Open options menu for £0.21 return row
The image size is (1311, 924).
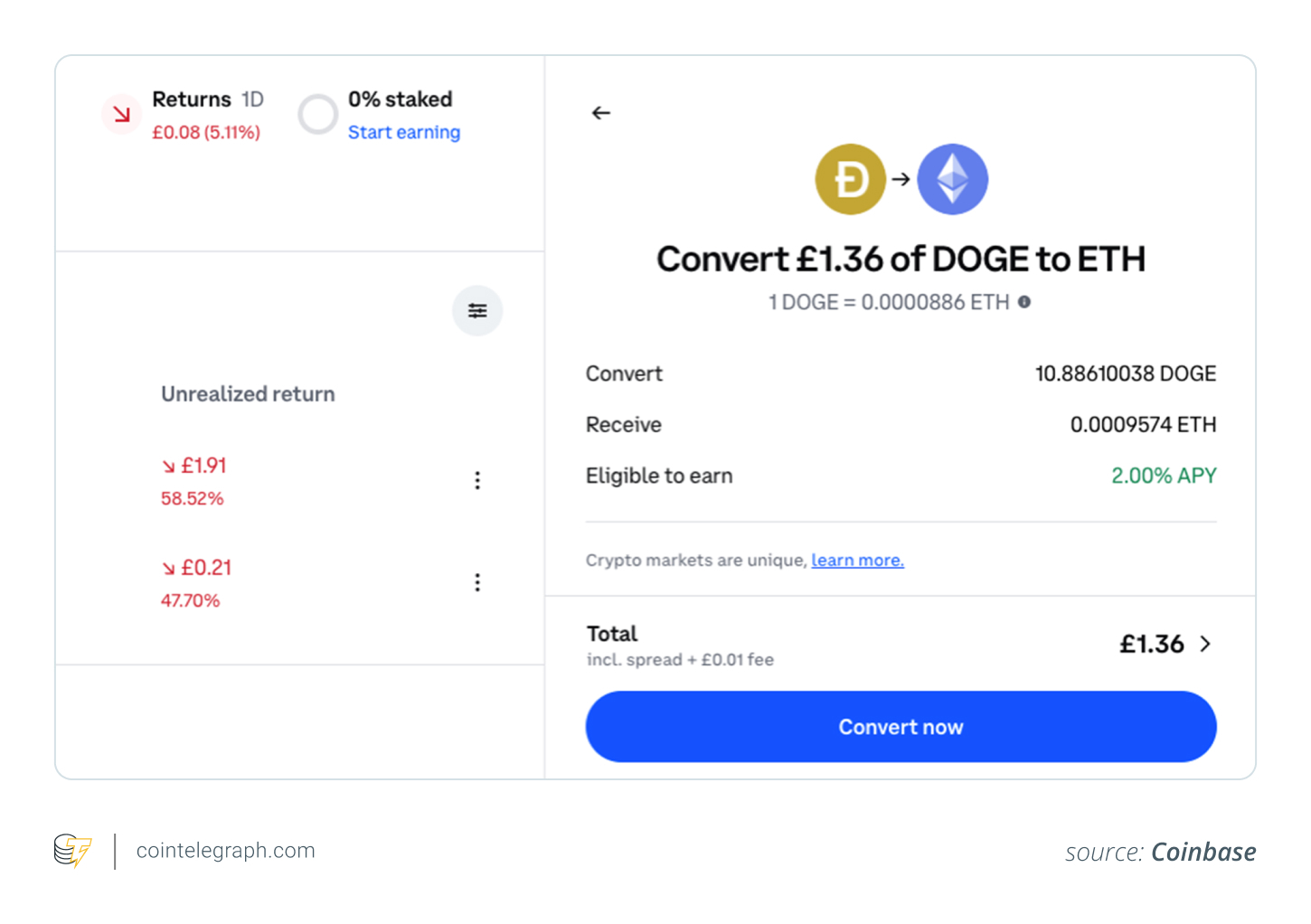[x=477, y=582]
